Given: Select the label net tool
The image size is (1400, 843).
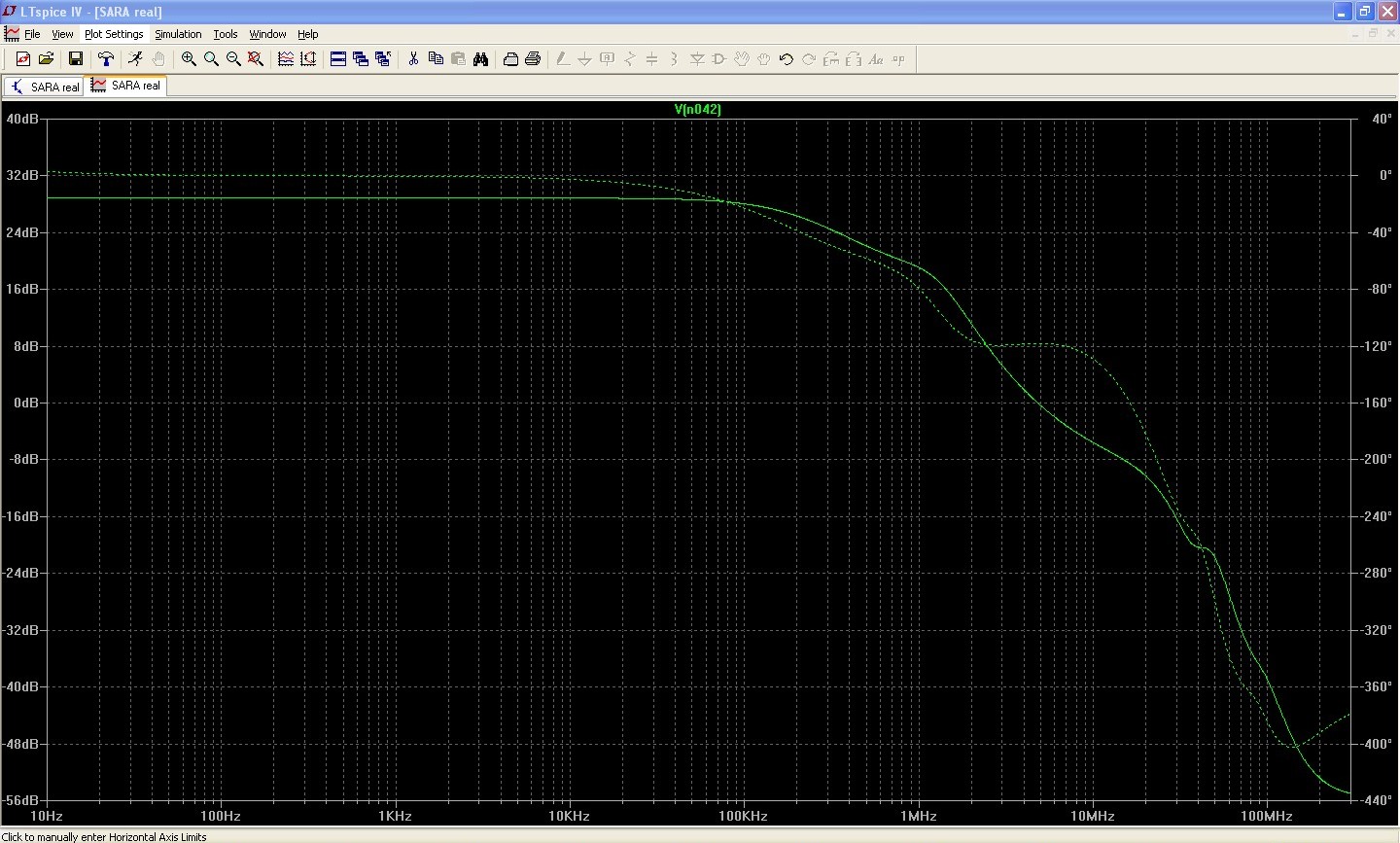Looking at the screenshot, I should coord(608,59).
